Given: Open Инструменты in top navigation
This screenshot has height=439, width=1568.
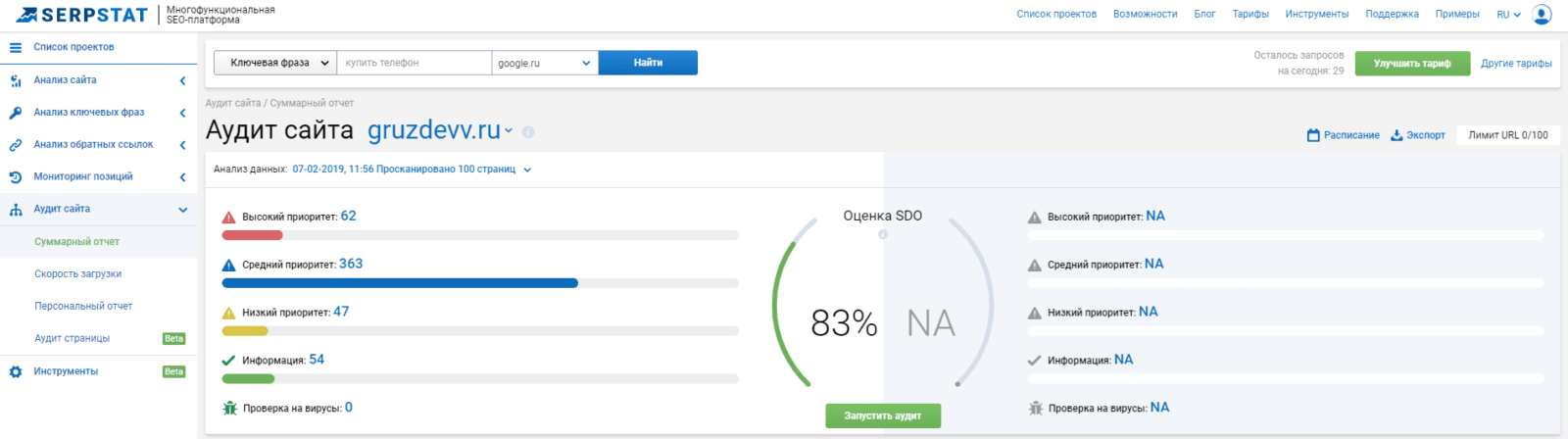Looking at the screenshot, I should 1317,15.
